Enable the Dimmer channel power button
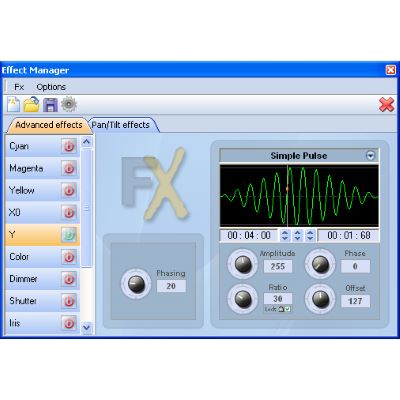 (x=69, y=279)
